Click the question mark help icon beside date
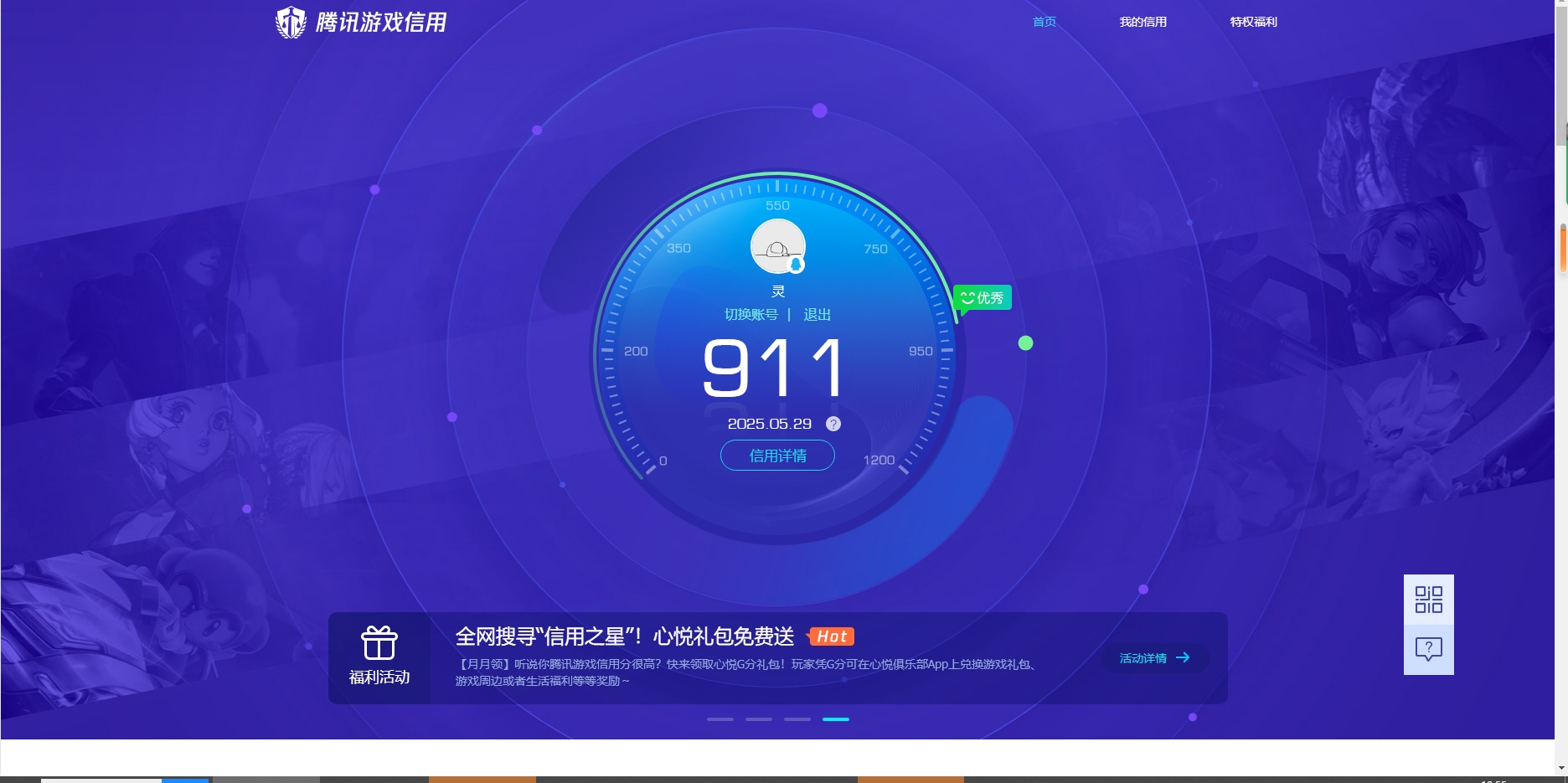 coord(833,424)
